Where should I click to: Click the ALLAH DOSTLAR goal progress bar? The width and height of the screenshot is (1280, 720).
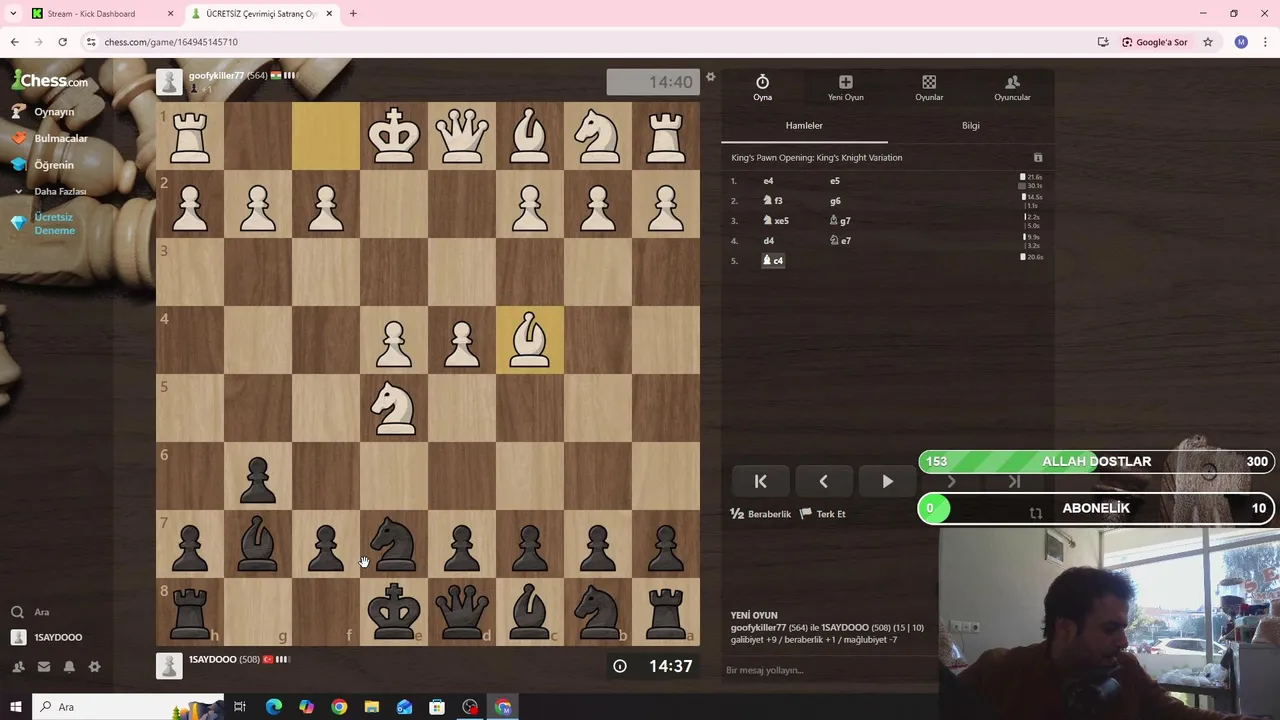(x=1097, y=461)
